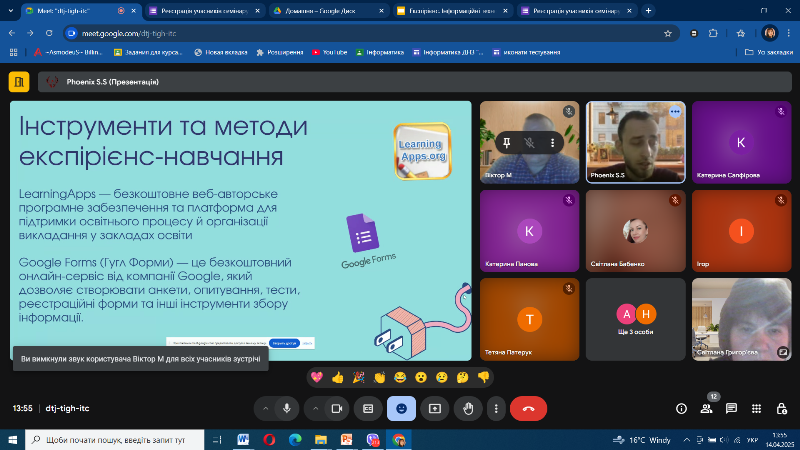Open more options on Віктор М tile
The image size is (800, 450).
[553, 143]
